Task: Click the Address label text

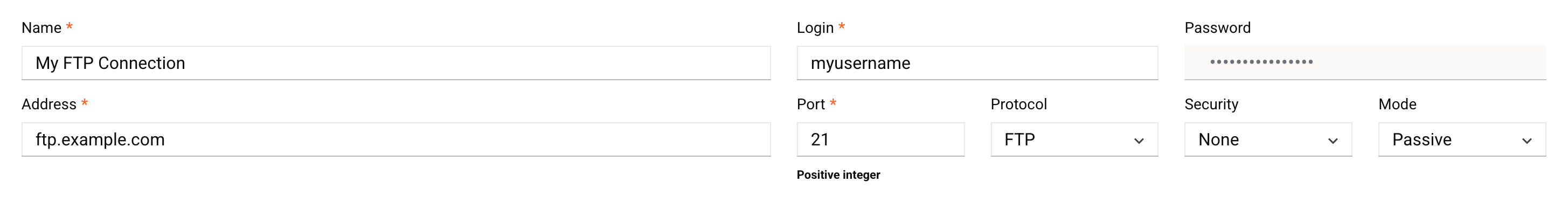Action: [48, 104]
